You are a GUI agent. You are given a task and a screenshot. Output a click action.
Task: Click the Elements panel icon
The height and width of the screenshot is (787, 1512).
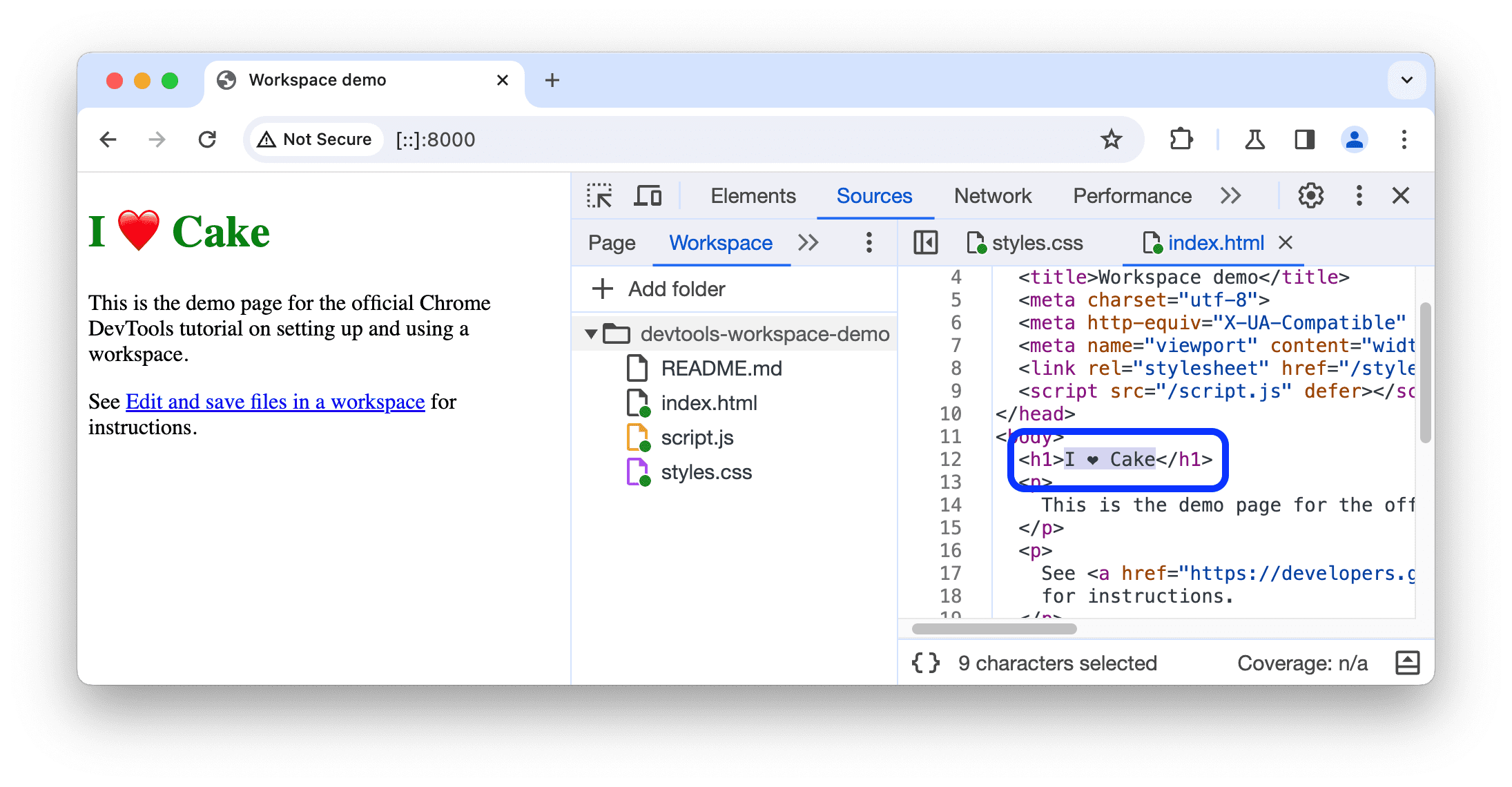coord(751,196)
